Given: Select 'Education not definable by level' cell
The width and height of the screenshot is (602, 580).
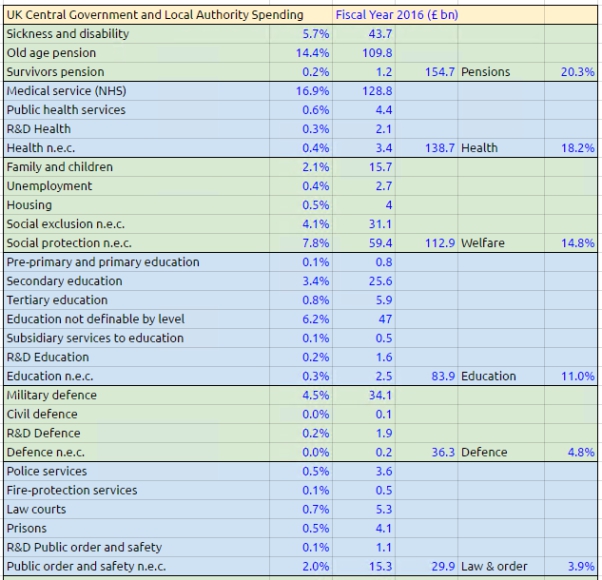Looking at the screenshot, I should click(x=137, y=319).
